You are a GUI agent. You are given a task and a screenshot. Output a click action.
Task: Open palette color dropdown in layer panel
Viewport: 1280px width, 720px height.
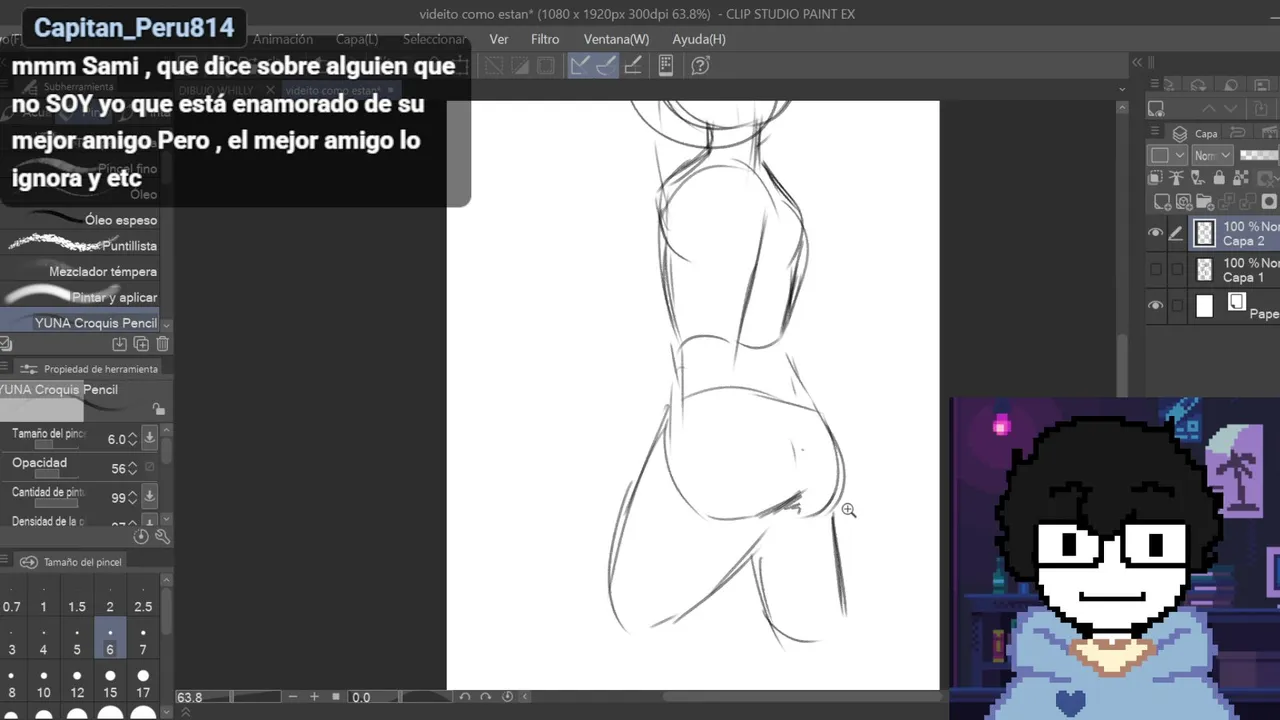(x=1167, y=155)
